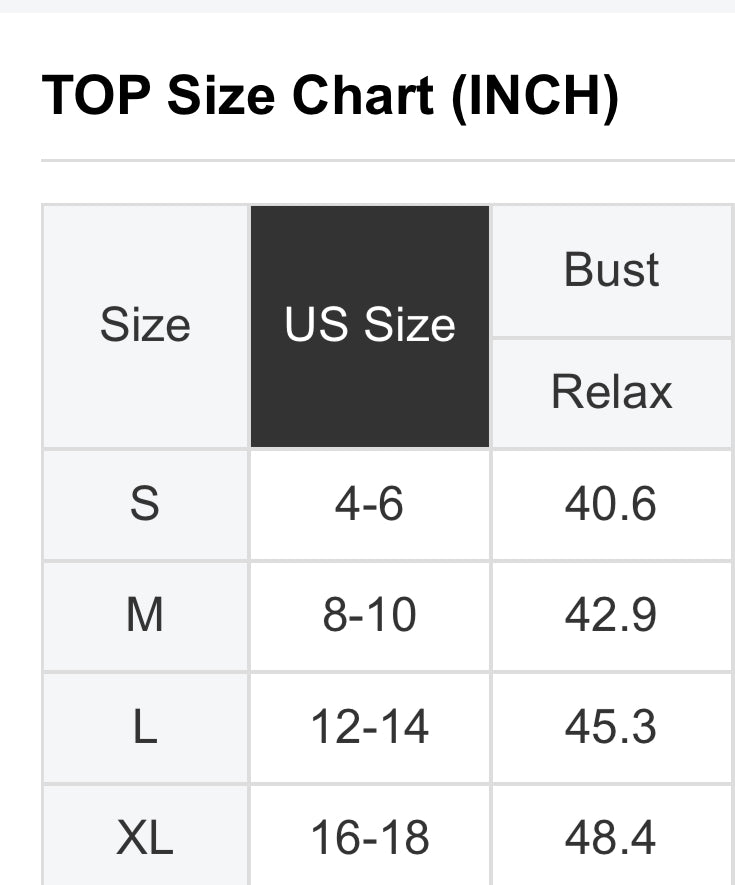Select the S size cell
This screenshot has height=885, width=735.
pyautogui.click(x=145, y=504)
